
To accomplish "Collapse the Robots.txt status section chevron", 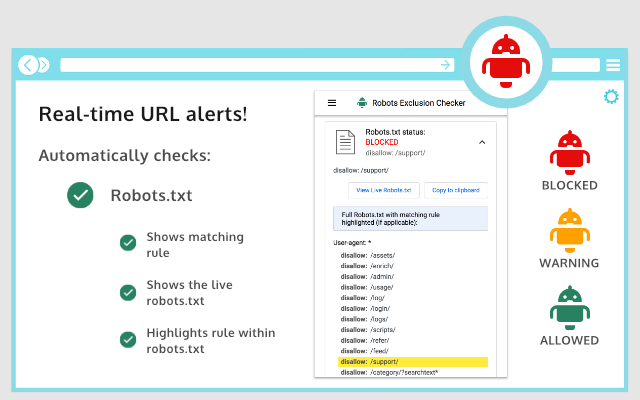I will point(482,143).
